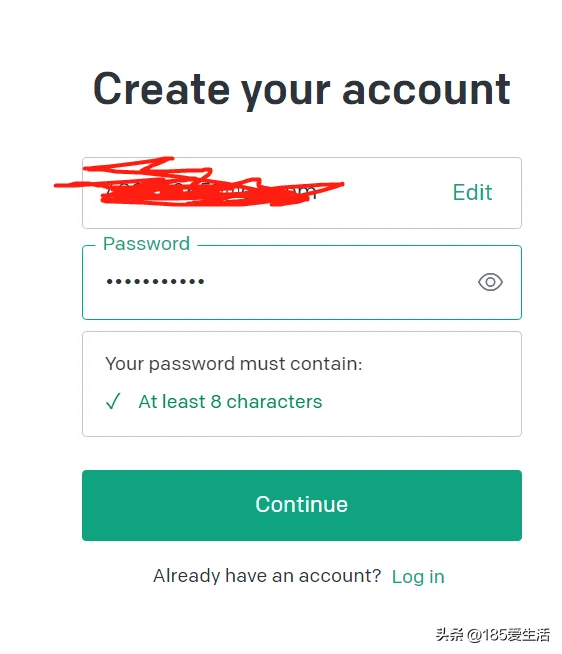This screenshot has width=562, height=654.
Task: Click the word 'account' in the title
Action: tap(426, 89)
